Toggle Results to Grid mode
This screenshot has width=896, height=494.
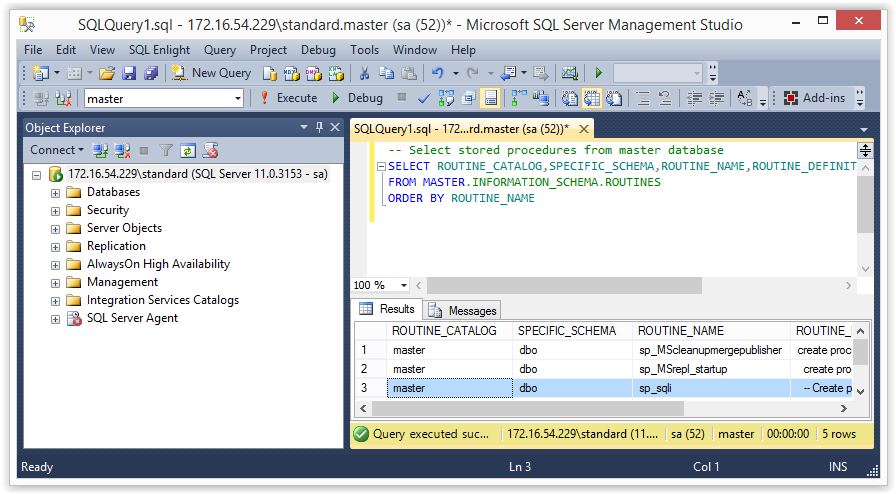(x=592, y=98)
